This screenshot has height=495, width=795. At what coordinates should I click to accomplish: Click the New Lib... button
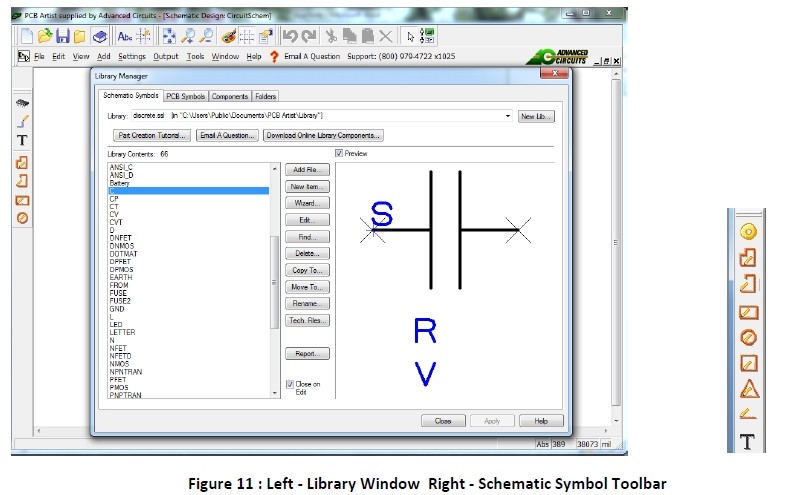(x=536, y=116)
